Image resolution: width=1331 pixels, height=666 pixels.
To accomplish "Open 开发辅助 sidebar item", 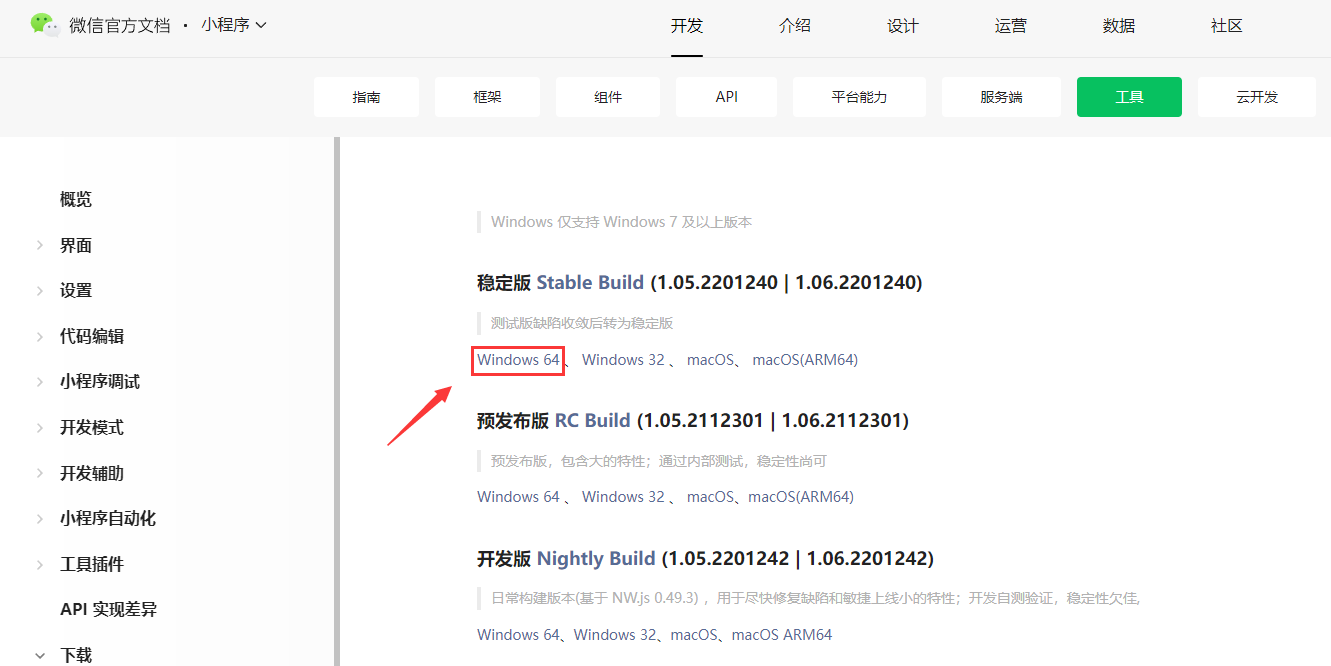I will pos(92,473).
